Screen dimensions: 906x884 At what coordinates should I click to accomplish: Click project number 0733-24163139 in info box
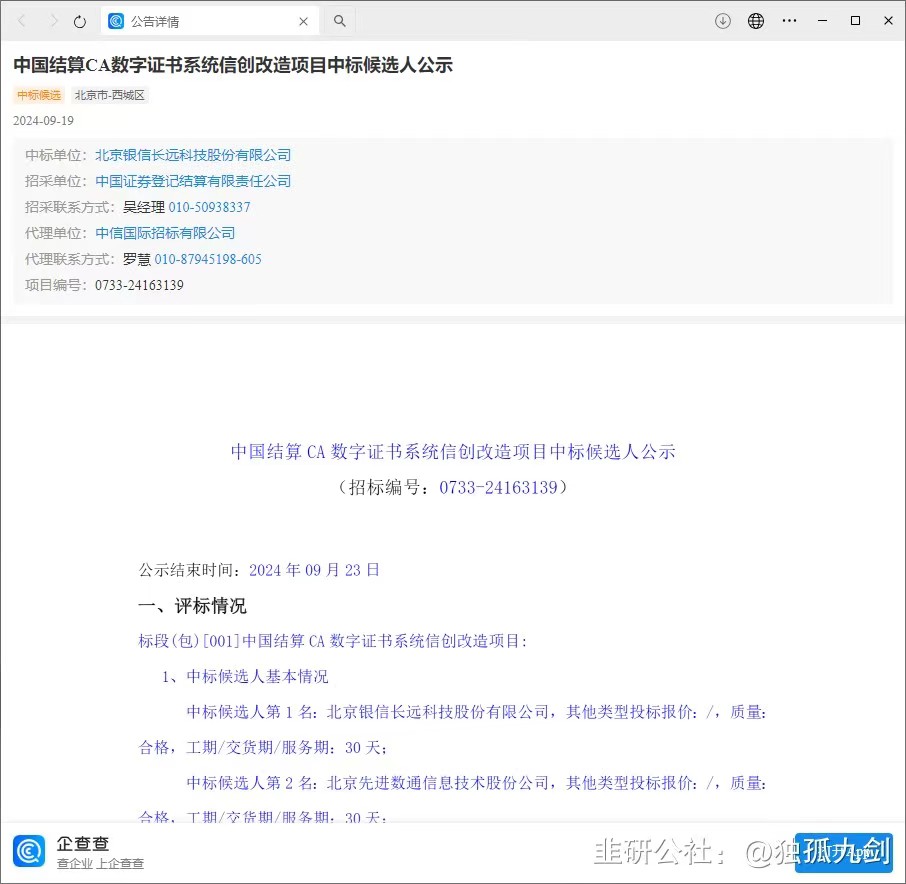[x=139, y=285]
